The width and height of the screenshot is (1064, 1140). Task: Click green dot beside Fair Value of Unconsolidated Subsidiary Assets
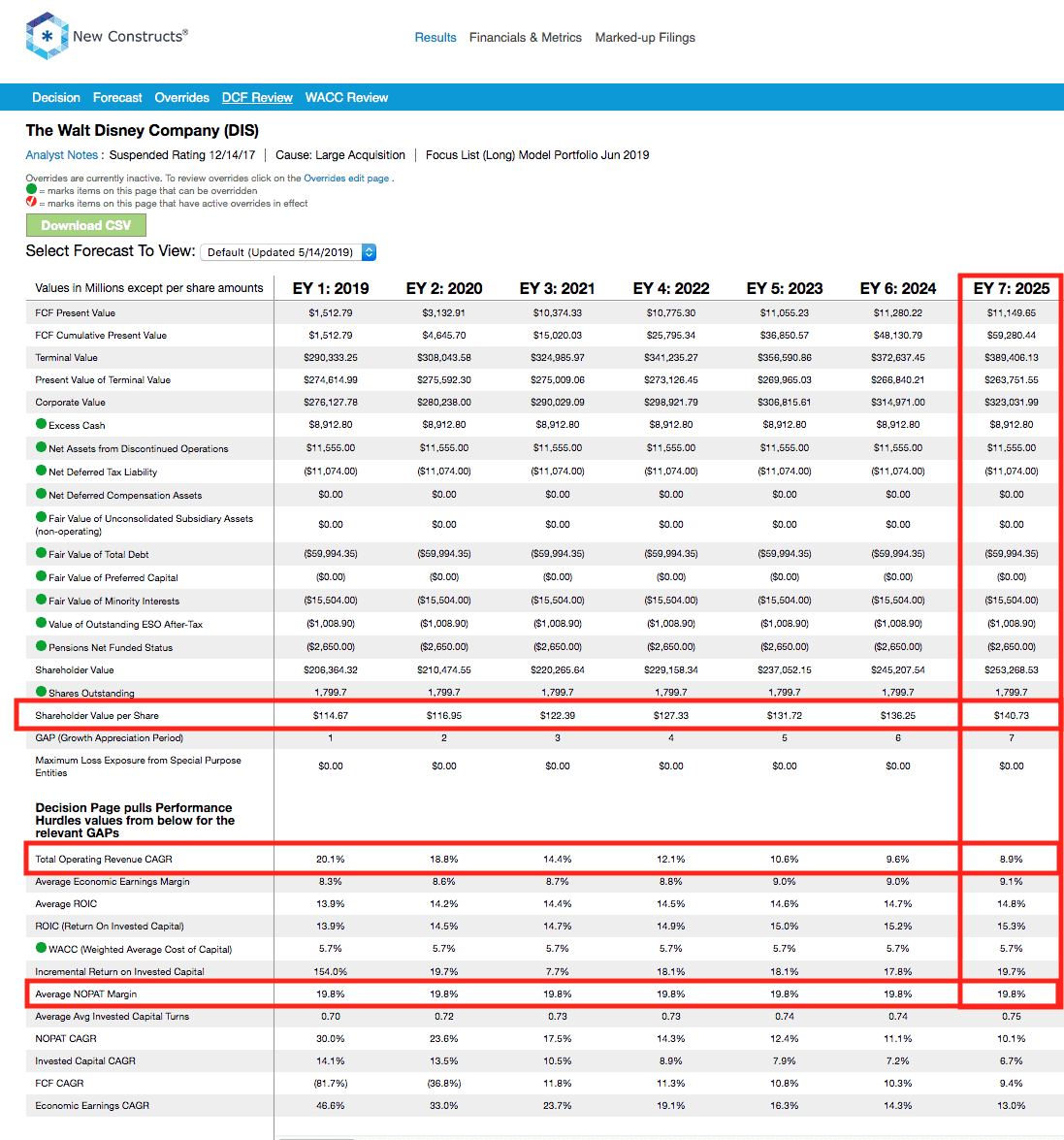(x=41, y=517)
